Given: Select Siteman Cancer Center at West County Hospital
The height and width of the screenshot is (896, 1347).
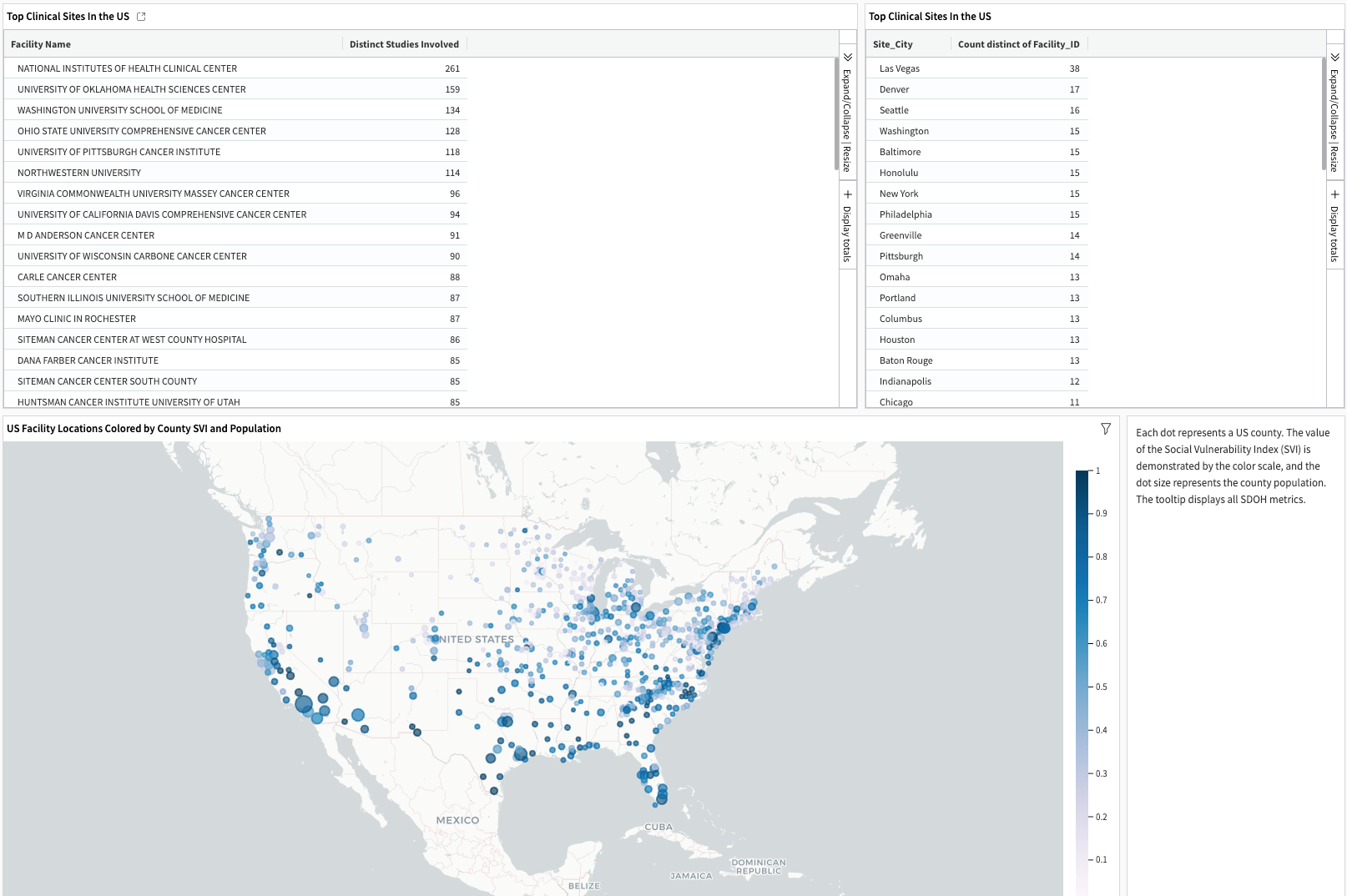Looking at the screenshot, I should [x=235, y=340].
